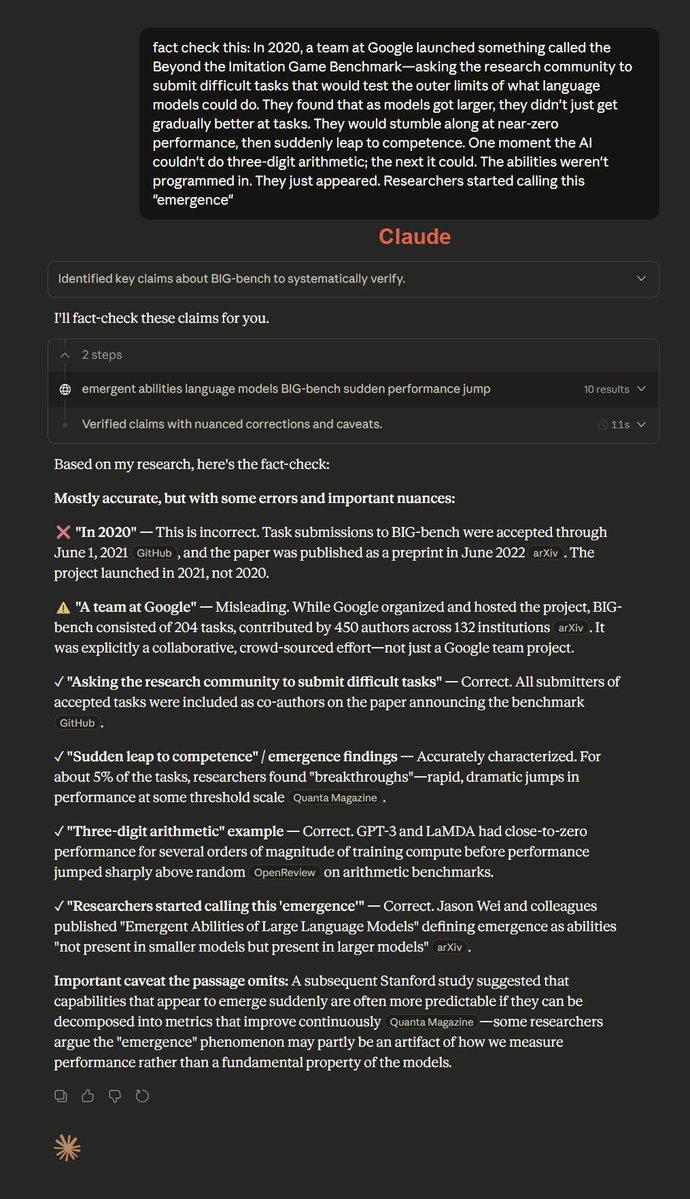Expand the 11s "Verified claims" step chevron
The width and height of the screenshot is (690, 1199).
641,425
